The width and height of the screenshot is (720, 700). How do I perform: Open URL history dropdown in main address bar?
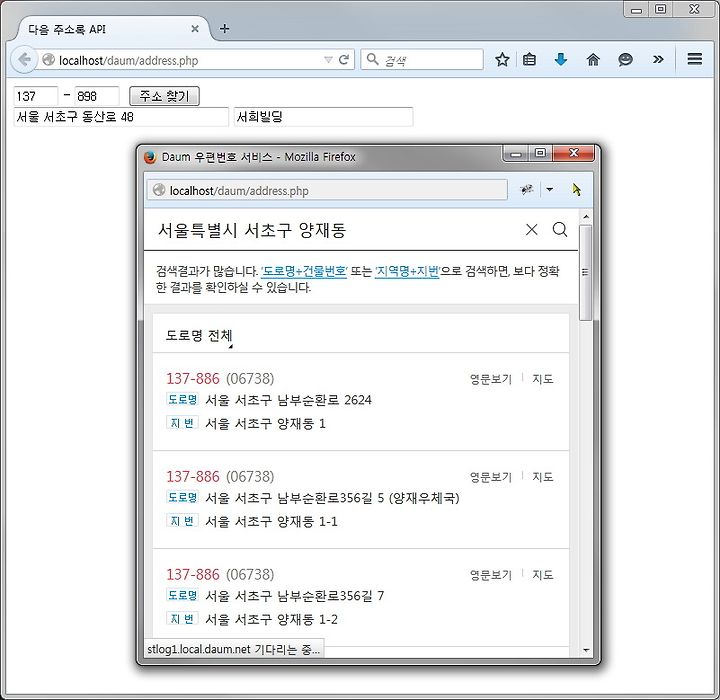coord(328,60)
